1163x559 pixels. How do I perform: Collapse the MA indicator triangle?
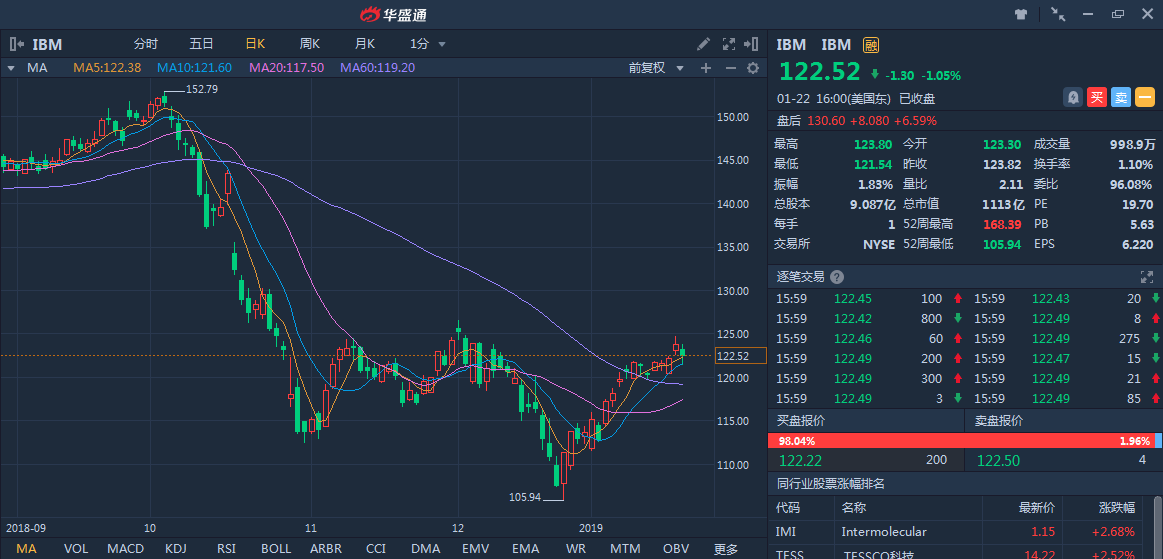point(10,68)
